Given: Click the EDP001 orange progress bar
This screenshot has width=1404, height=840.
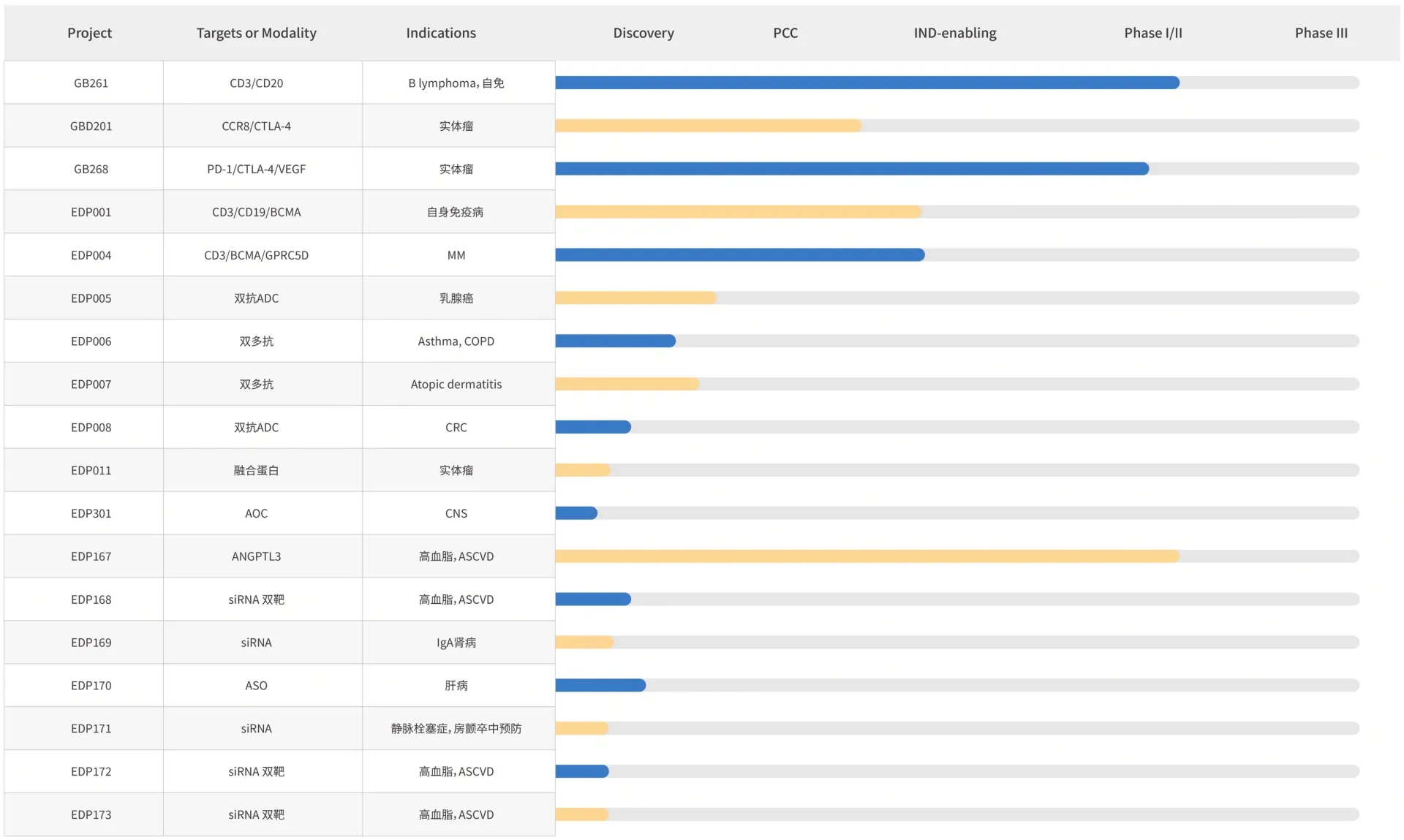Looking at the screenshot, I should tap(737, 212).
